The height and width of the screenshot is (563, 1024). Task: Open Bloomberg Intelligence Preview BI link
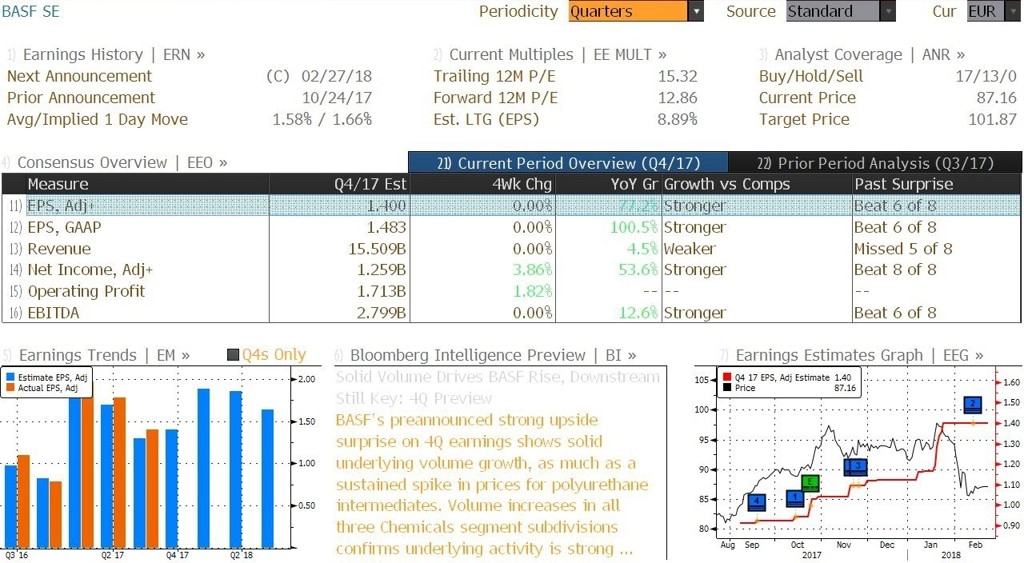click(493, 355)
